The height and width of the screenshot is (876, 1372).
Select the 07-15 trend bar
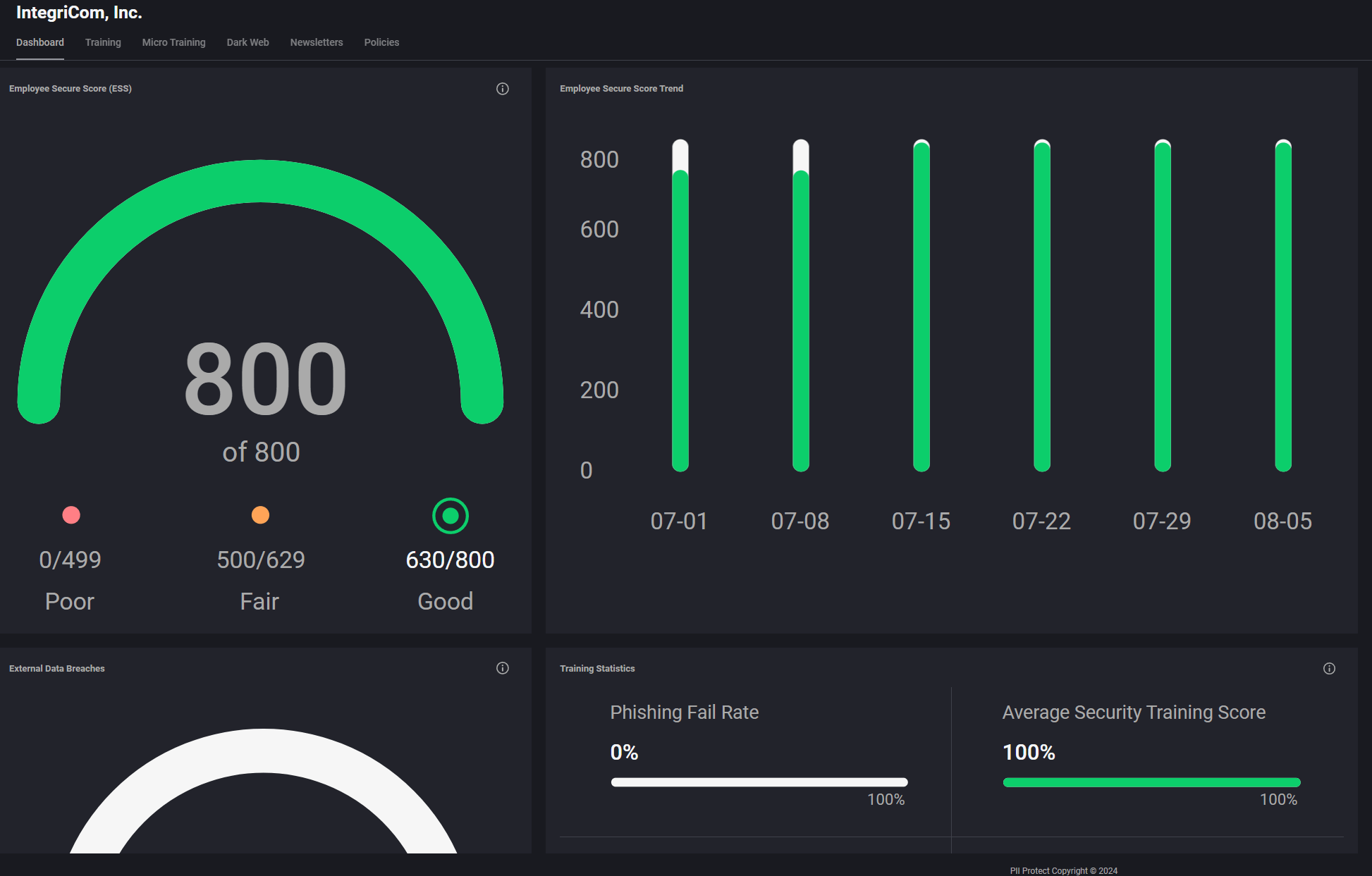pyautogui.click(x=921, y=306)
